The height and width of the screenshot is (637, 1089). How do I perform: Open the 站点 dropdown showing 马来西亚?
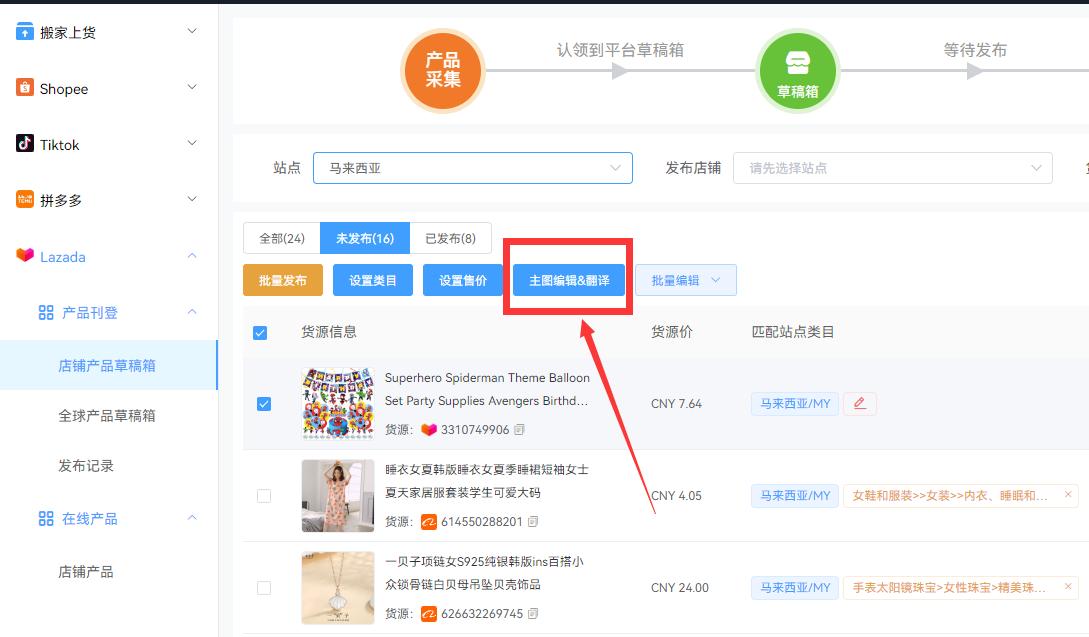472,168
